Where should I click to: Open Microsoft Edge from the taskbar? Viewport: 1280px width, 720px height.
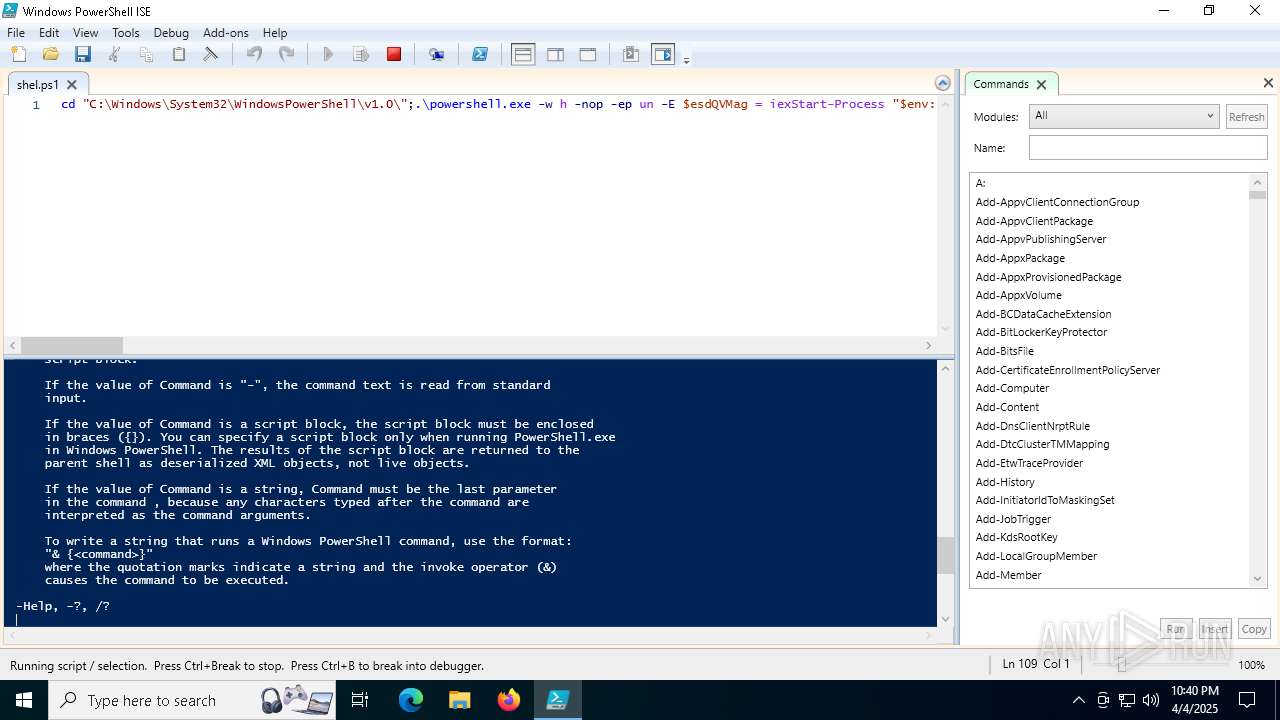(x=411, y=700)
